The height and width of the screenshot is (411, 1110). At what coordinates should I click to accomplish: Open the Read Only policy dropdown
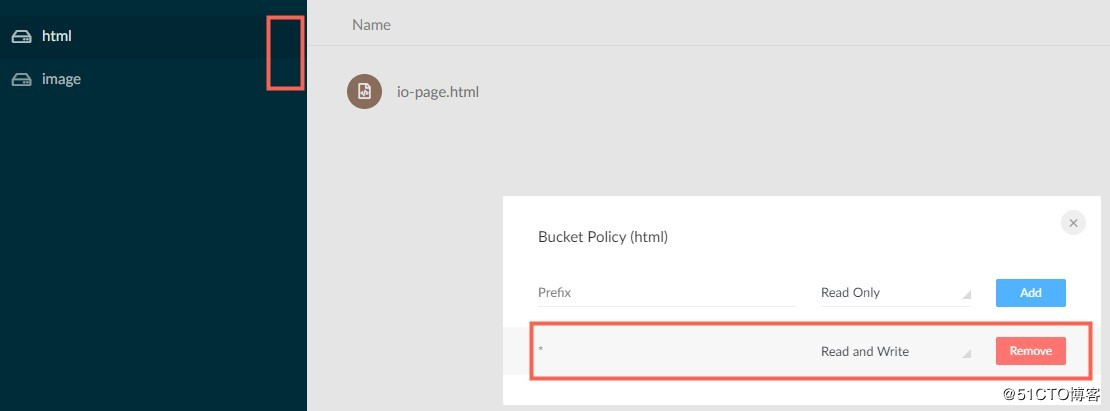[x=895, y=293]
